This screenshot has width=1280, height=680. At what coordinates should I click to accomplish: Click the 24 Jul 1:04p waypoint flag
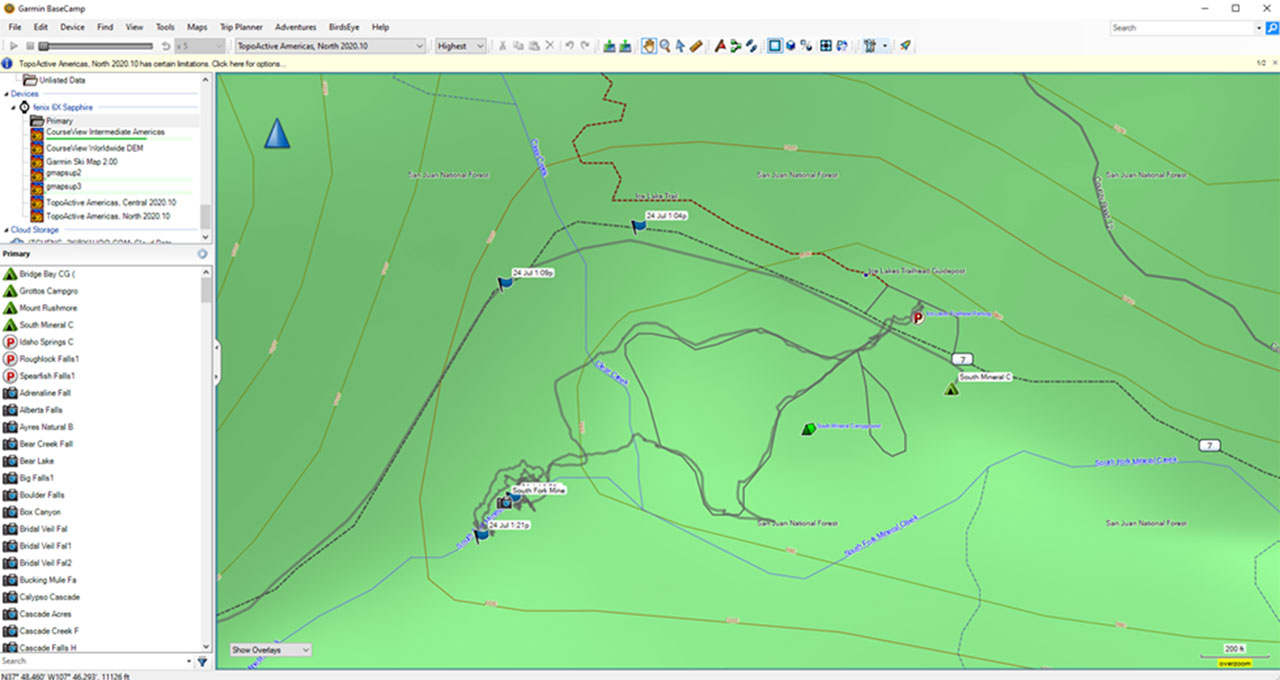pyautogui.click(x=638, y=226)
